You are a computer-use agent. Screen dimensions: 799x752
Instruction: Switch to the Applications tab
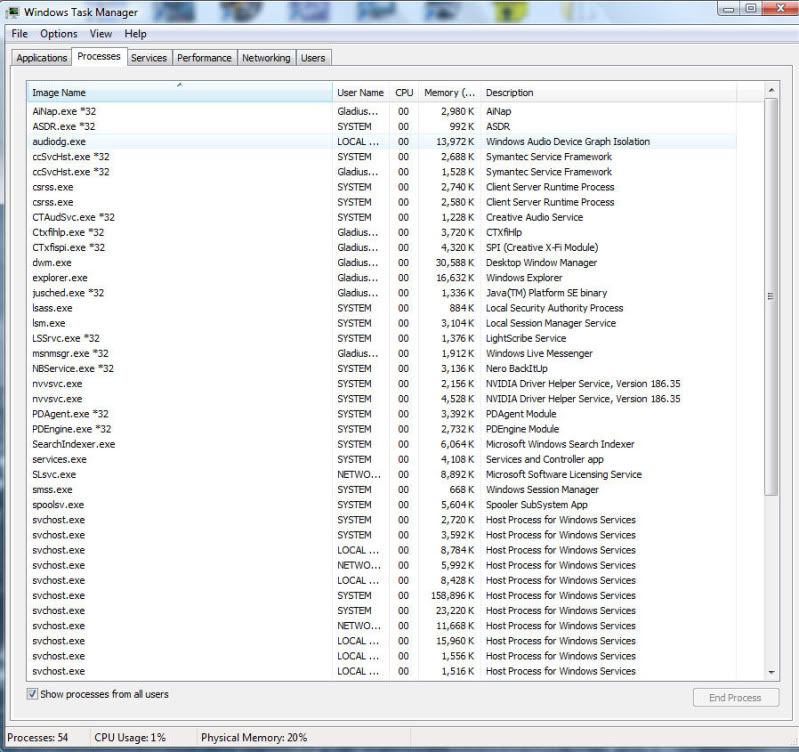click(42, 58)
